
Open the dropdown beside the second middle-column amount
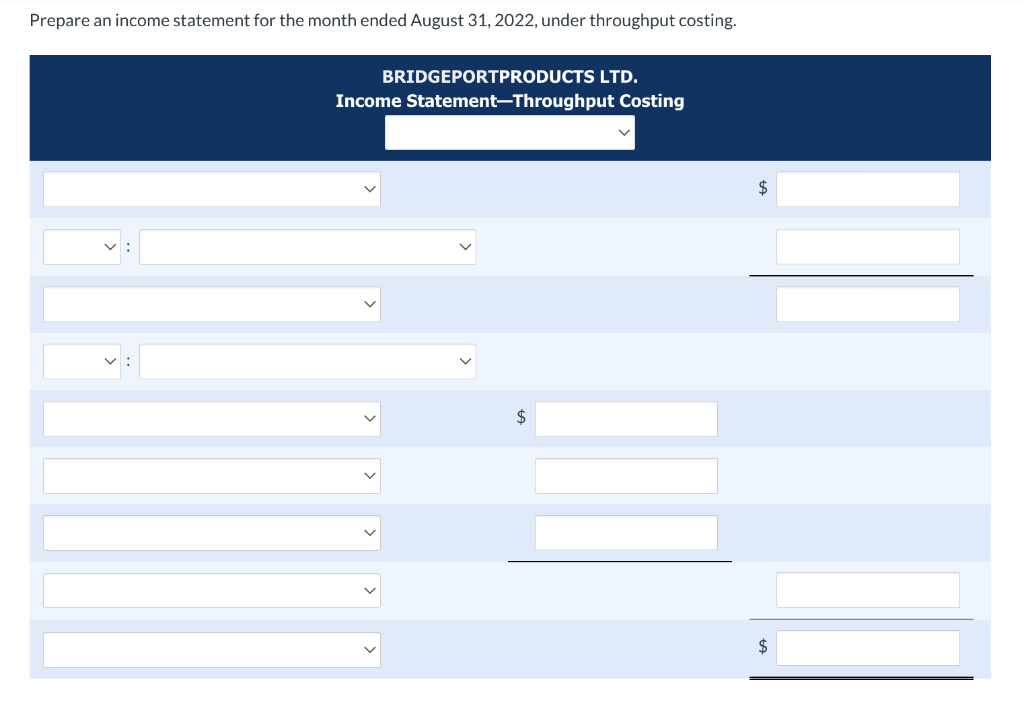pos(211,476)
